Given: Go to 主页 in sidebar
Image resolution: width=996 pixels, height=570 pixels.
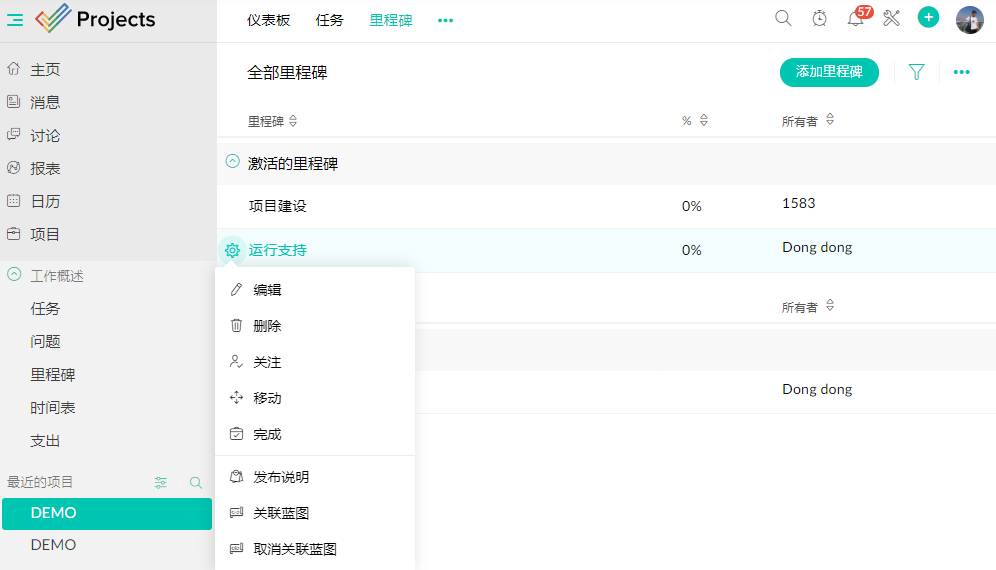Looking at the screenshot, I should click(45, 69).
